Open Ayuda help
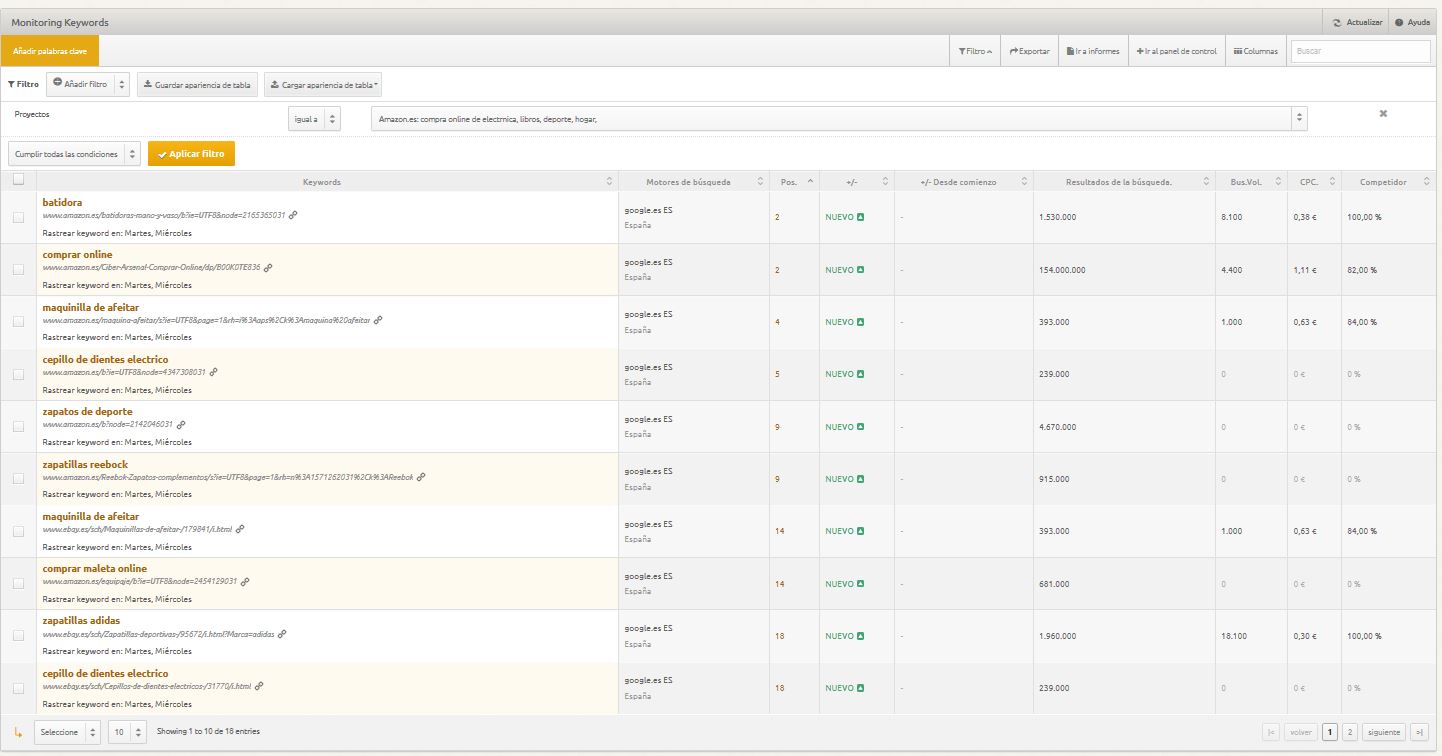Screen dimensions: 1442x756 [x=1412, y=22]
